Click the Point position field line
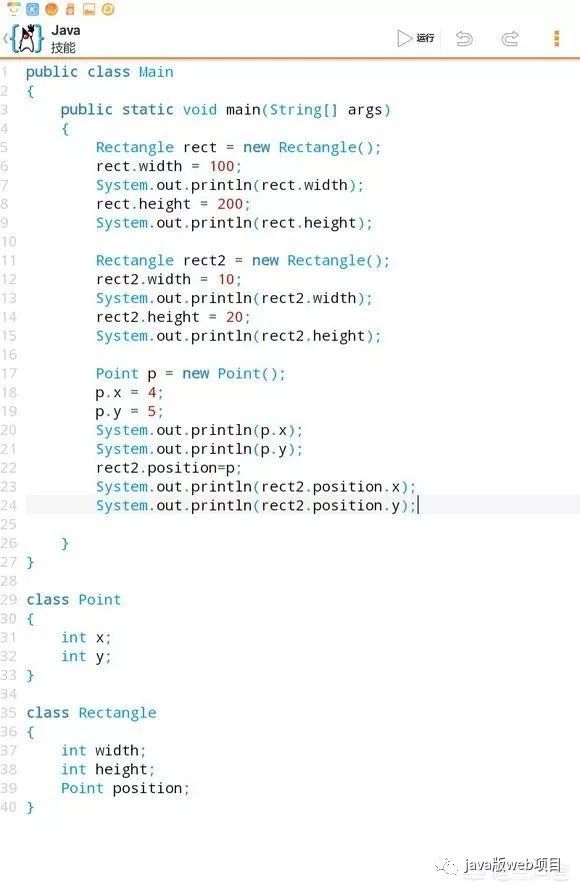580x891 pixels. (125, 788)
